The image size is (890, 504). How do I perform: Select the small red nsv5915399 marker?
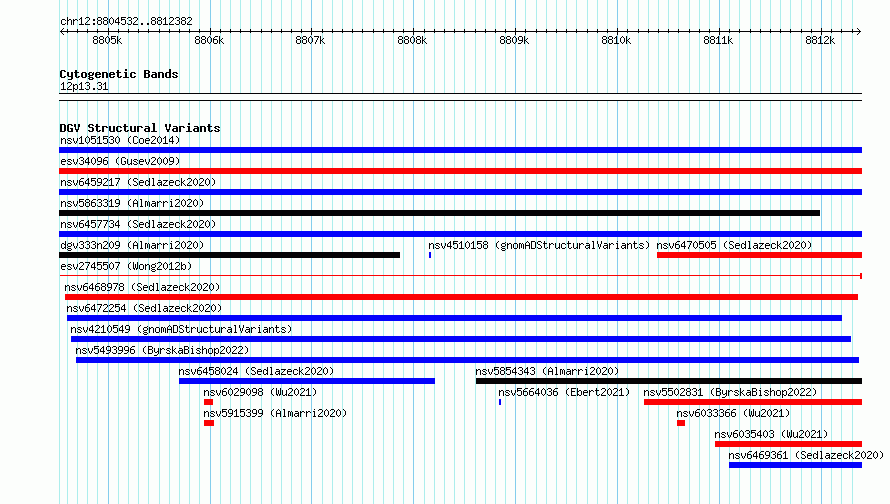click(x=209, y=423)
